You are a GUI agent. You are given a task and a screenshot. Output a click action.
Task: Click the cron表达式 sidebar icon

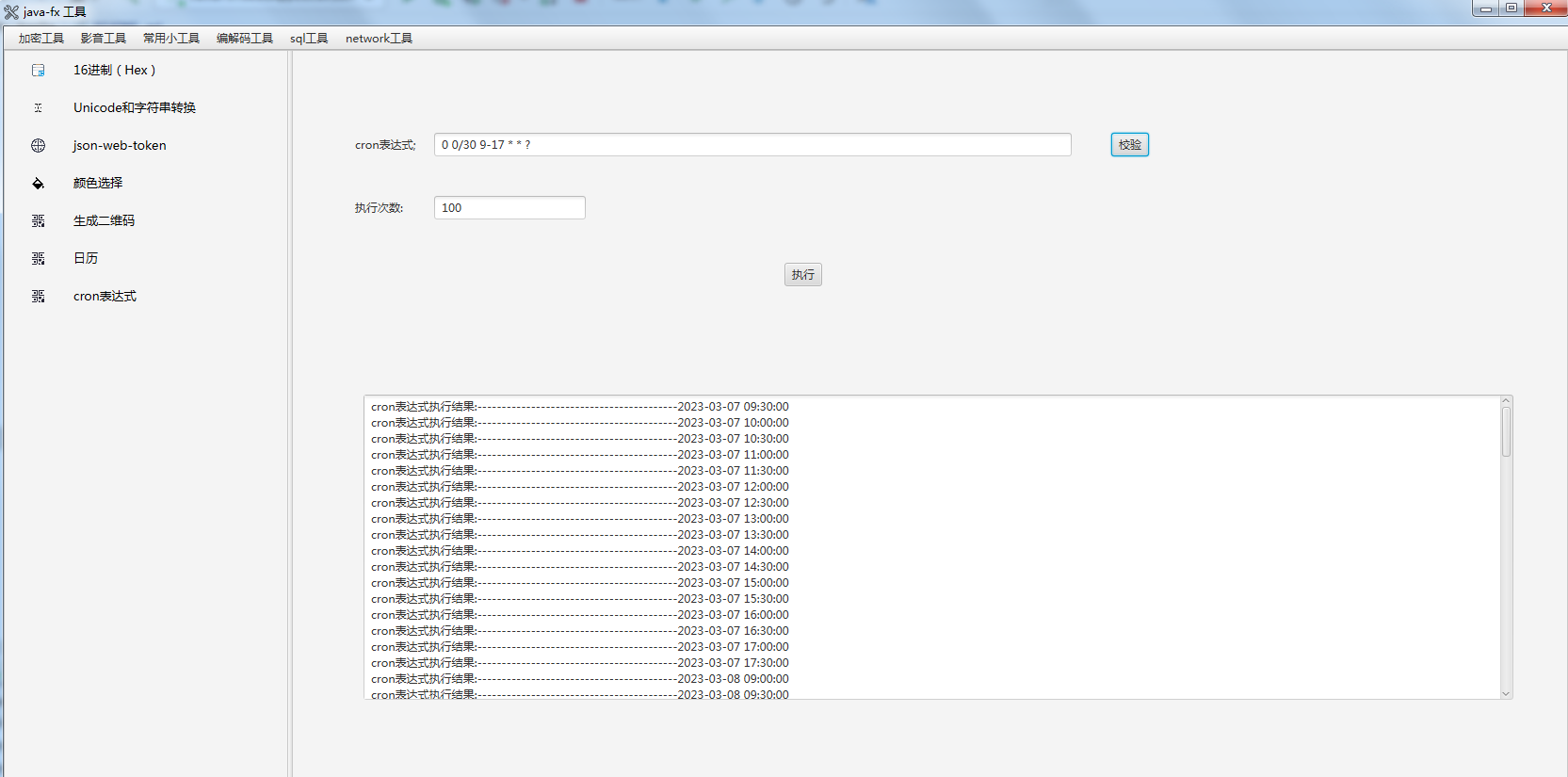tap(39, 297)
